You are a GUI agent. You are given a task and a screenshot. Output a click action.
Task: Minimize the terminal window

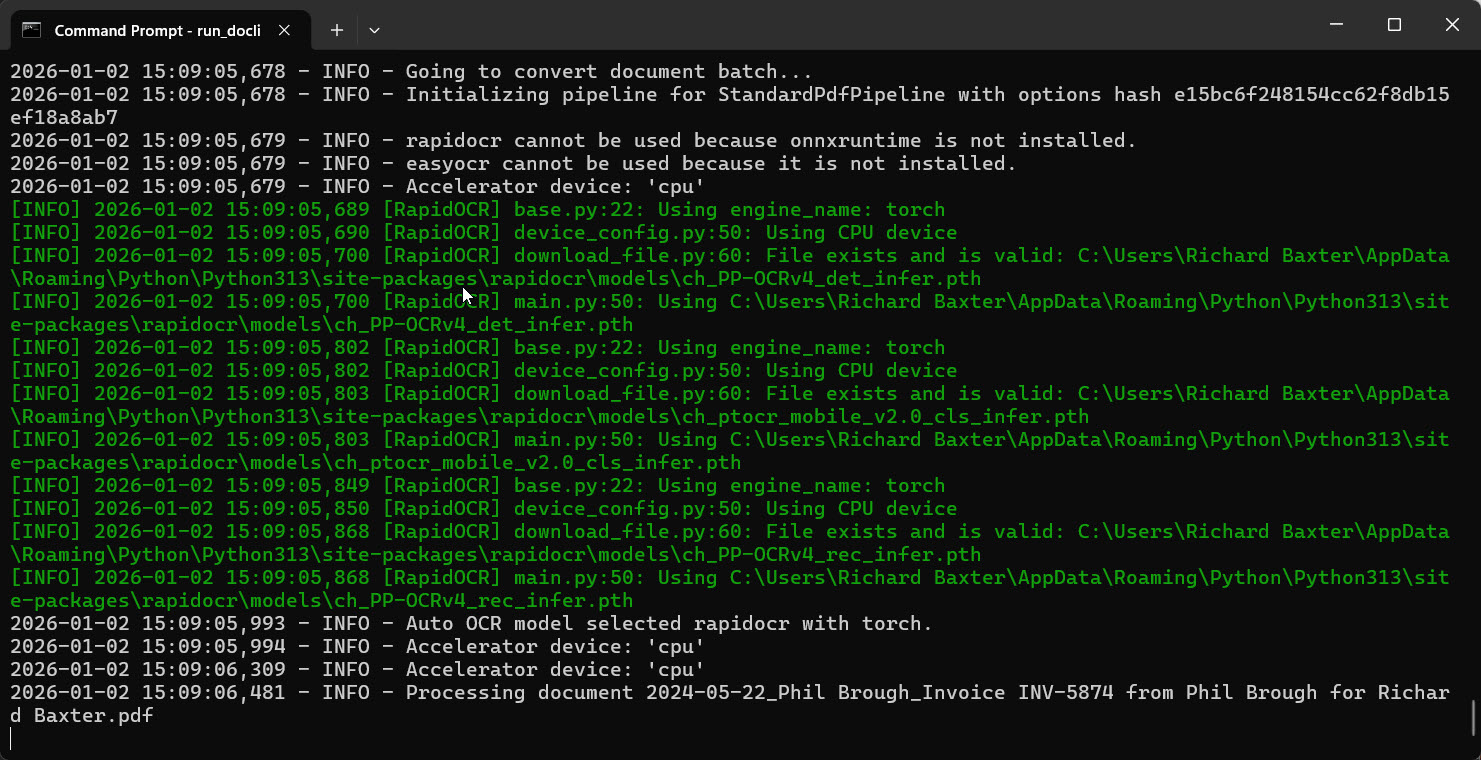(x=1336, y=25)
